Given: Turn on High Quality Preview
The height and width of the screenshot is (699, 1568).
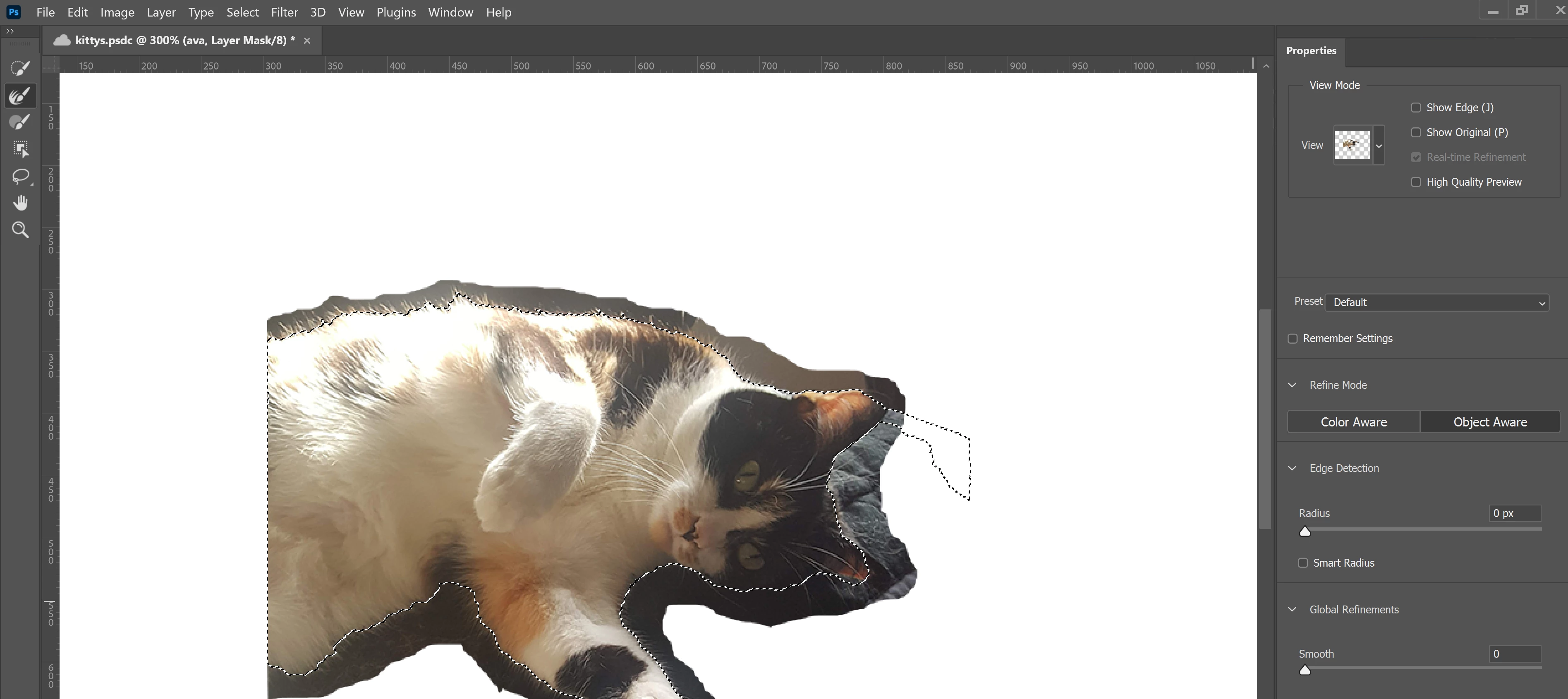Looking at the screenshot, I should 1416,182.
